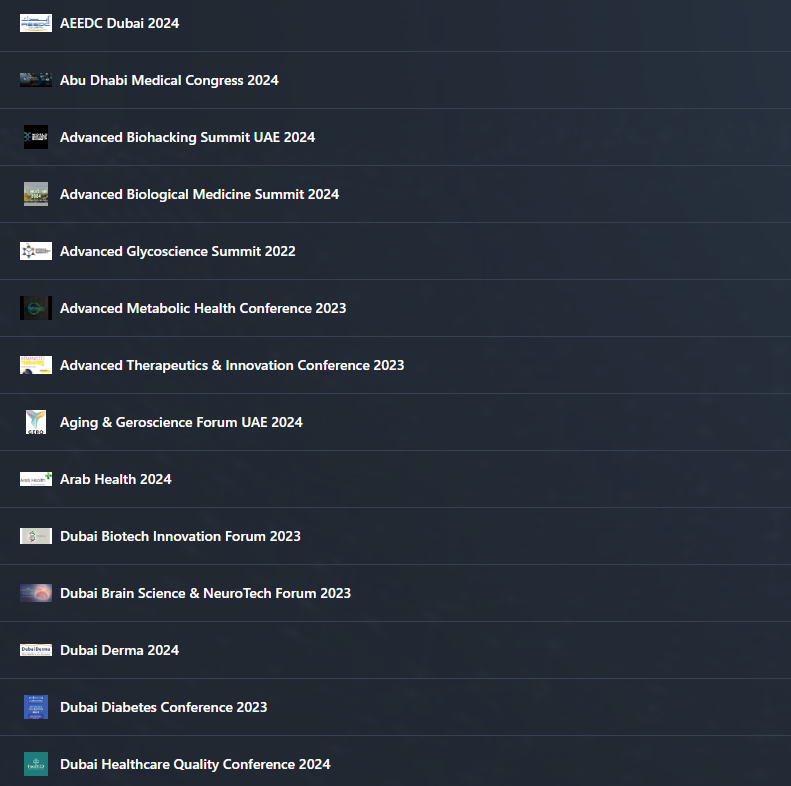
Task: Click the Advanced Biohacking Summit logo icon
Action: [x=36, y=137]
